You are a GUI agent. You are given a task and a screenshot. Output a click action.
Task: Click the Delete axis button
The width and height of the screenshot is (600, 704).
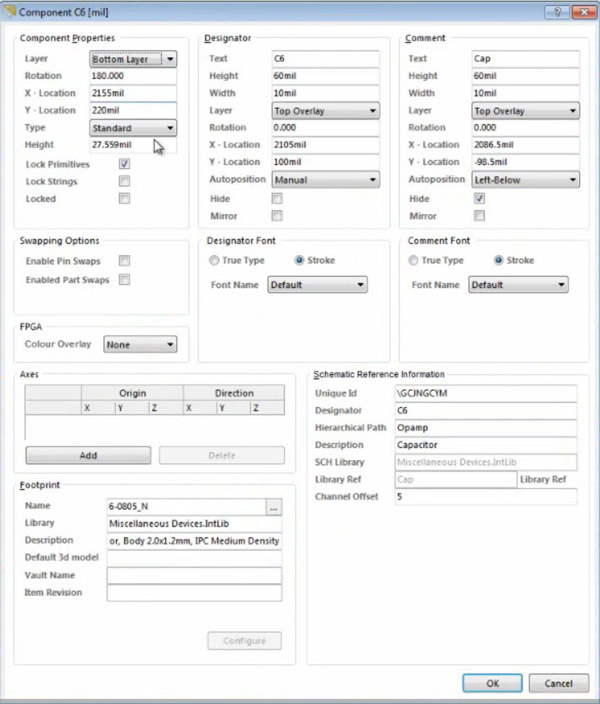tap(222, 455)
